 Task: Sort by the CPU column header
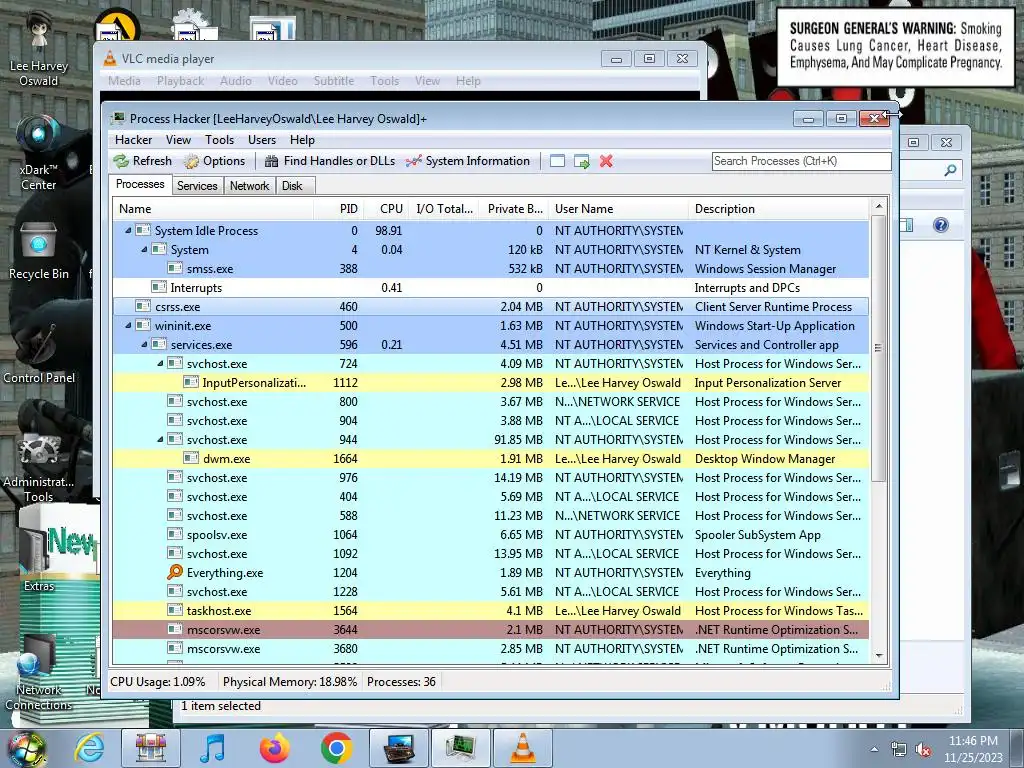[x=386, y=209]
